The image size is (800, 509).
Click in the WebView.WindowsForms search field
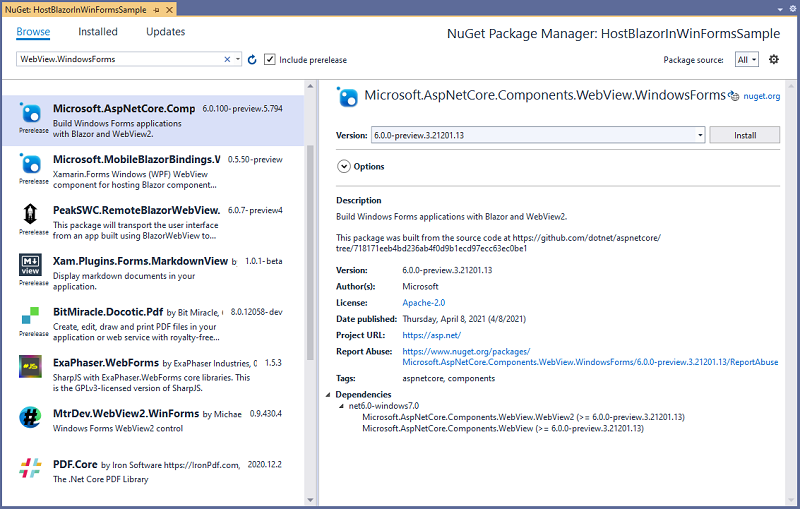pos(120,59)
